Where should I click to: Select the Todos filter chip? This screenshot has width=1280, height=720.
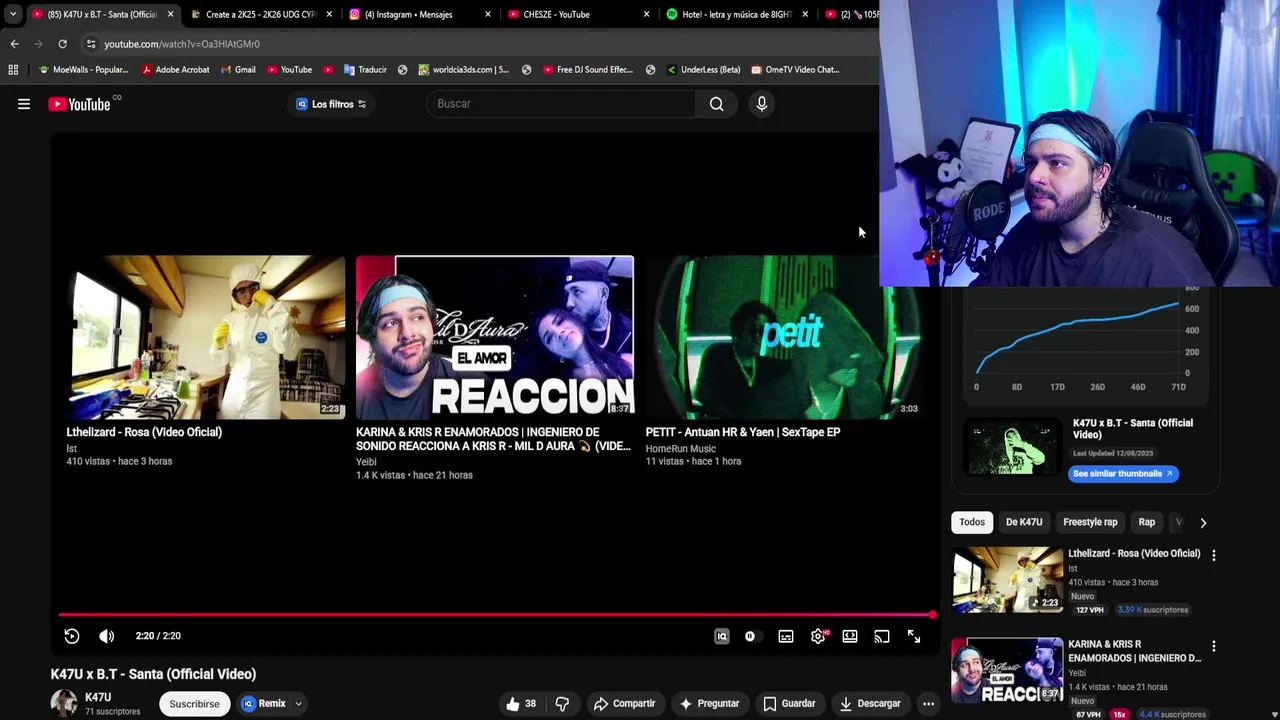[972, 522]
